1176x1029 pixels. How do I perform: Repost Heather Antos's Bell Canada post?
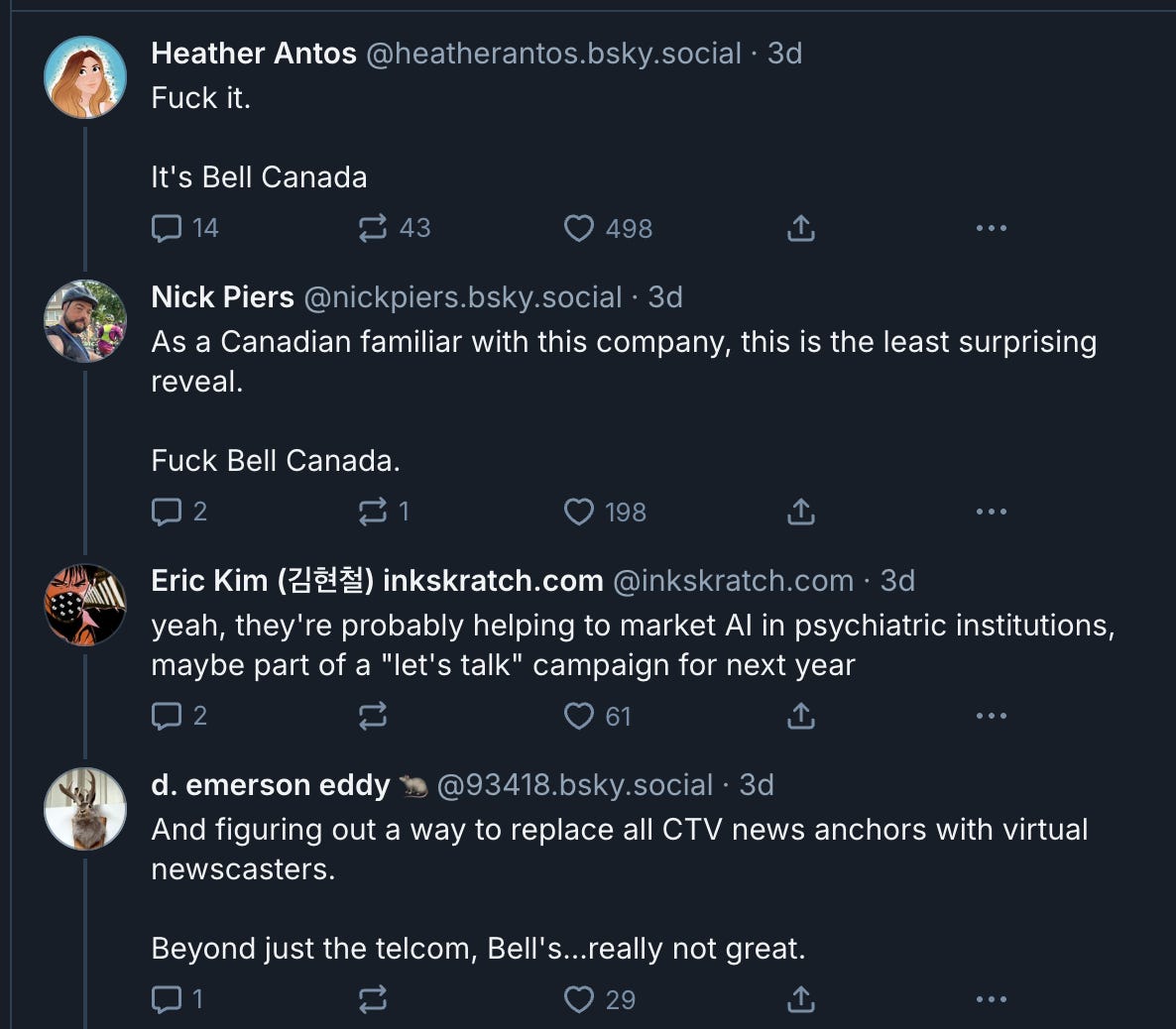click(x=373, y=229)
